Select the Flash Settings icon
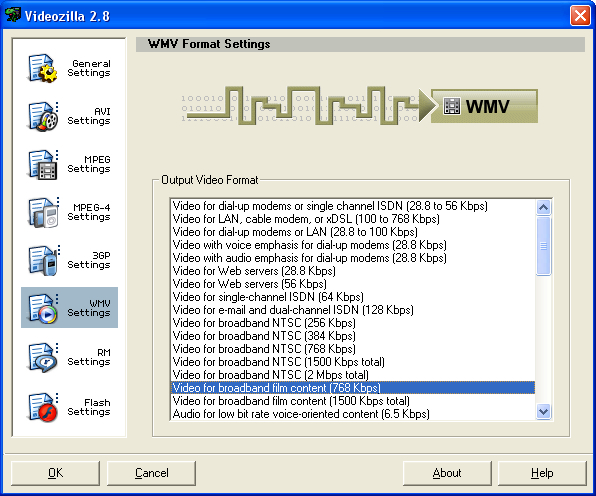The image size is (596, 496). point(43,407)
